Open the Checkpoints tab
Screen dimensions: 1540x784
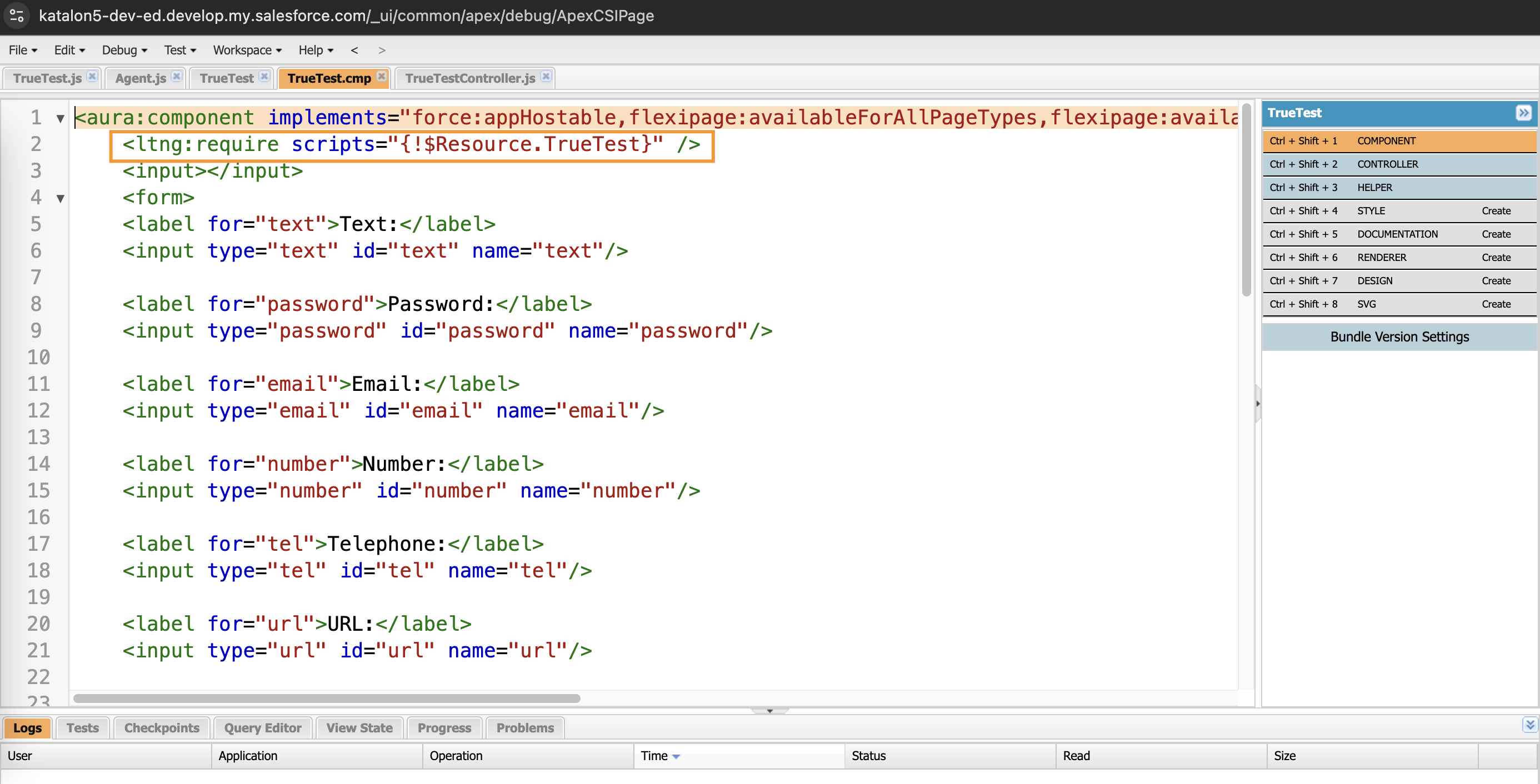click(162, 728)
